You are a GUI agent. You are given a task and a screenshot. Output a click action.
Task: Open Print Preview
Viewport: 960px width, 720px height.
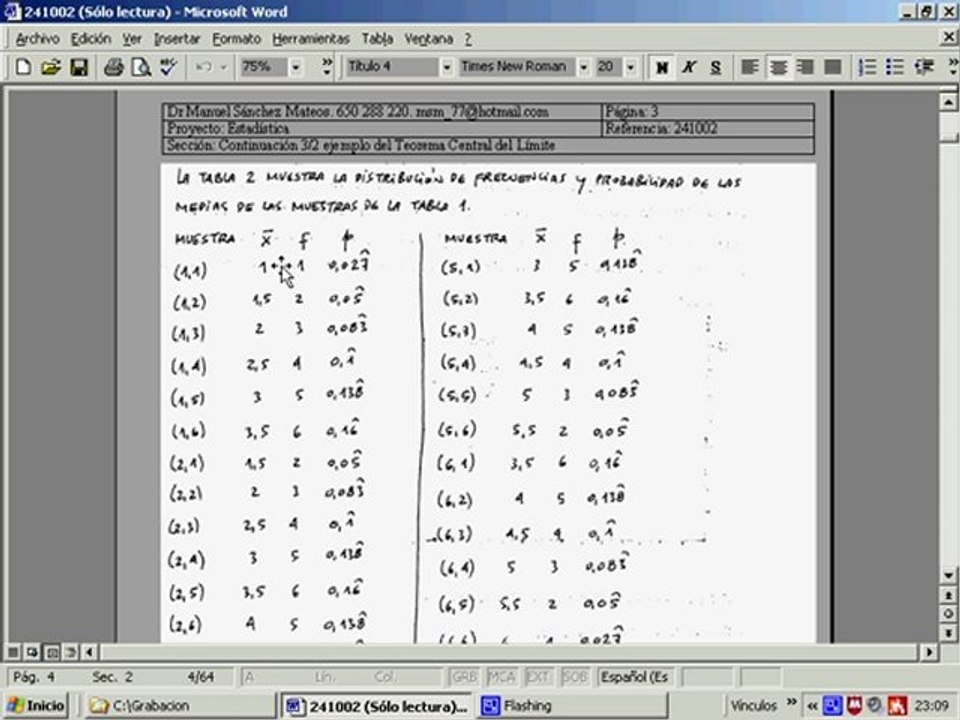[x=141, y=67]
